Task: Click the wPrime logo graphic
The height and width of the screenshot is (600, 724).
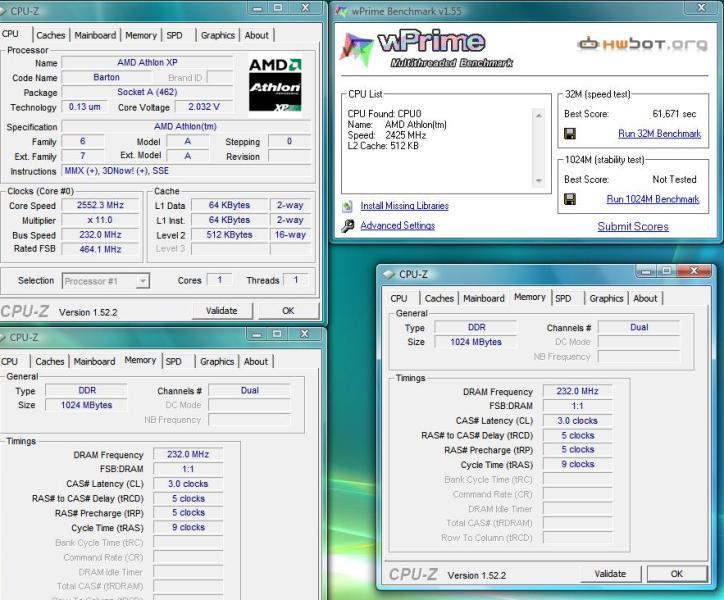Action: click(x=425, y=49)
